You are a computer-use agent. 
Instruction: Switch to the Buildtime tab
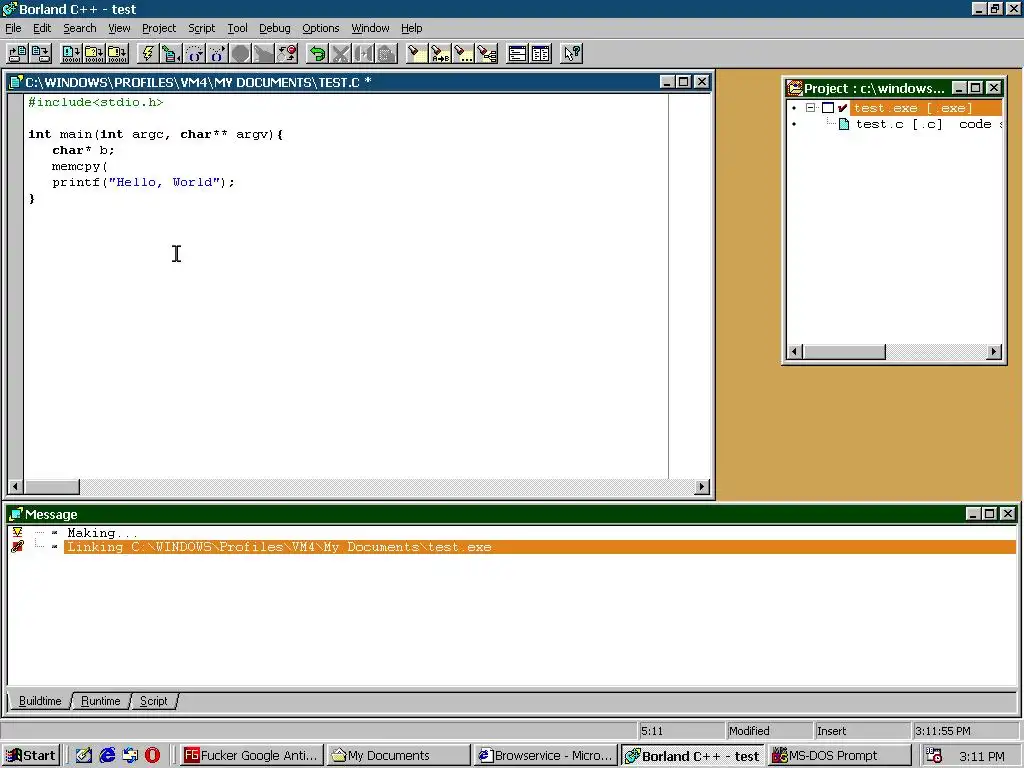pos(40,701)
